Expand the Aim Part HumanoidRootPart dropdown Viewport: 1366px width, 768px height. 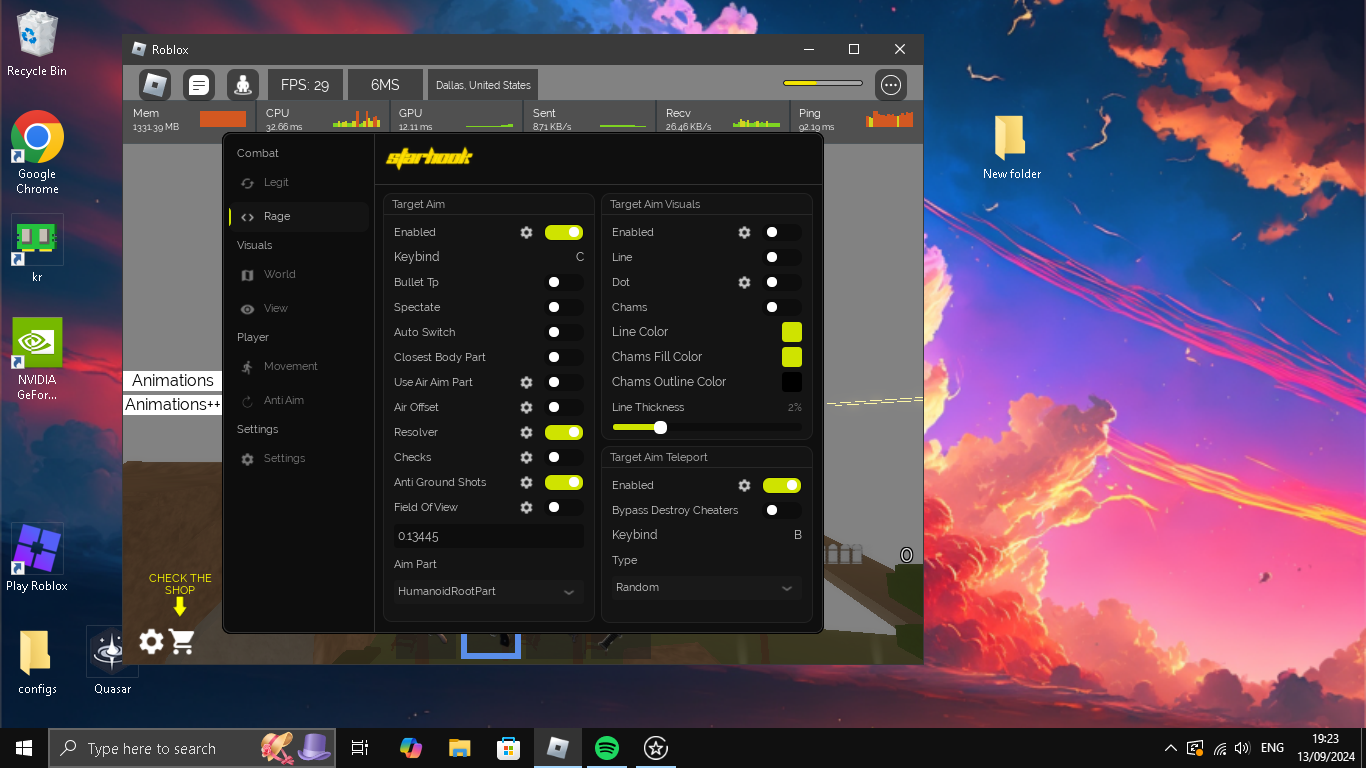click(488, 591)
